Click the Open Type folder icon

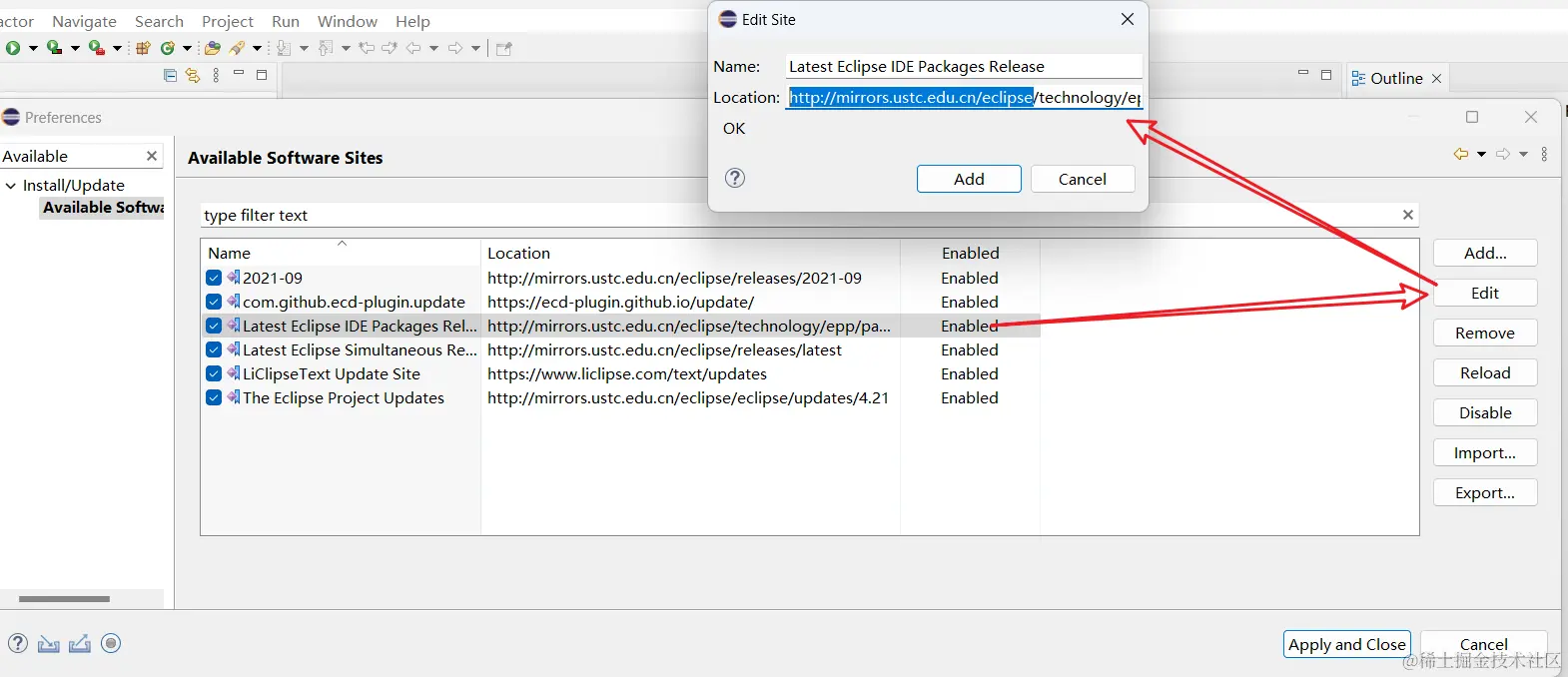pyautogui.click(x=212, y=48)
